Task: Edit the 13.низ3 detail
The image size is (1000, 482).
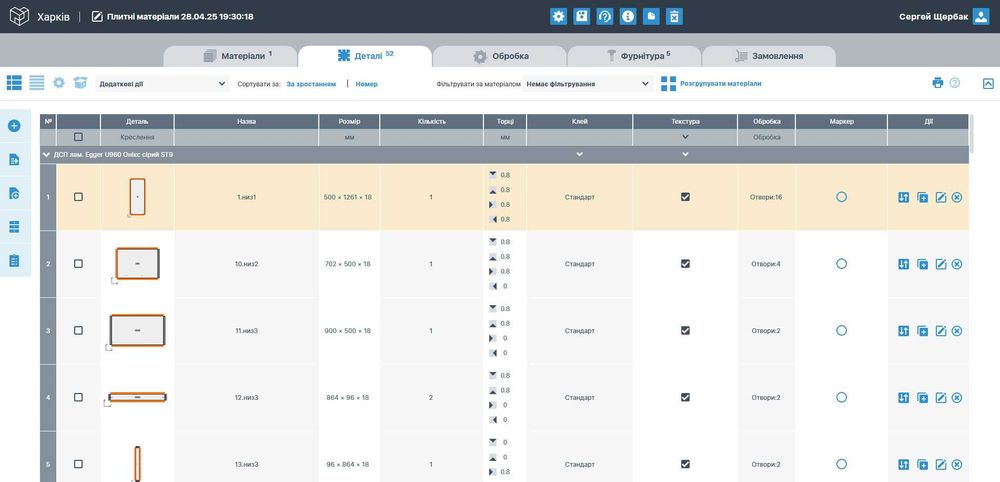Action: tap(941, 464)
